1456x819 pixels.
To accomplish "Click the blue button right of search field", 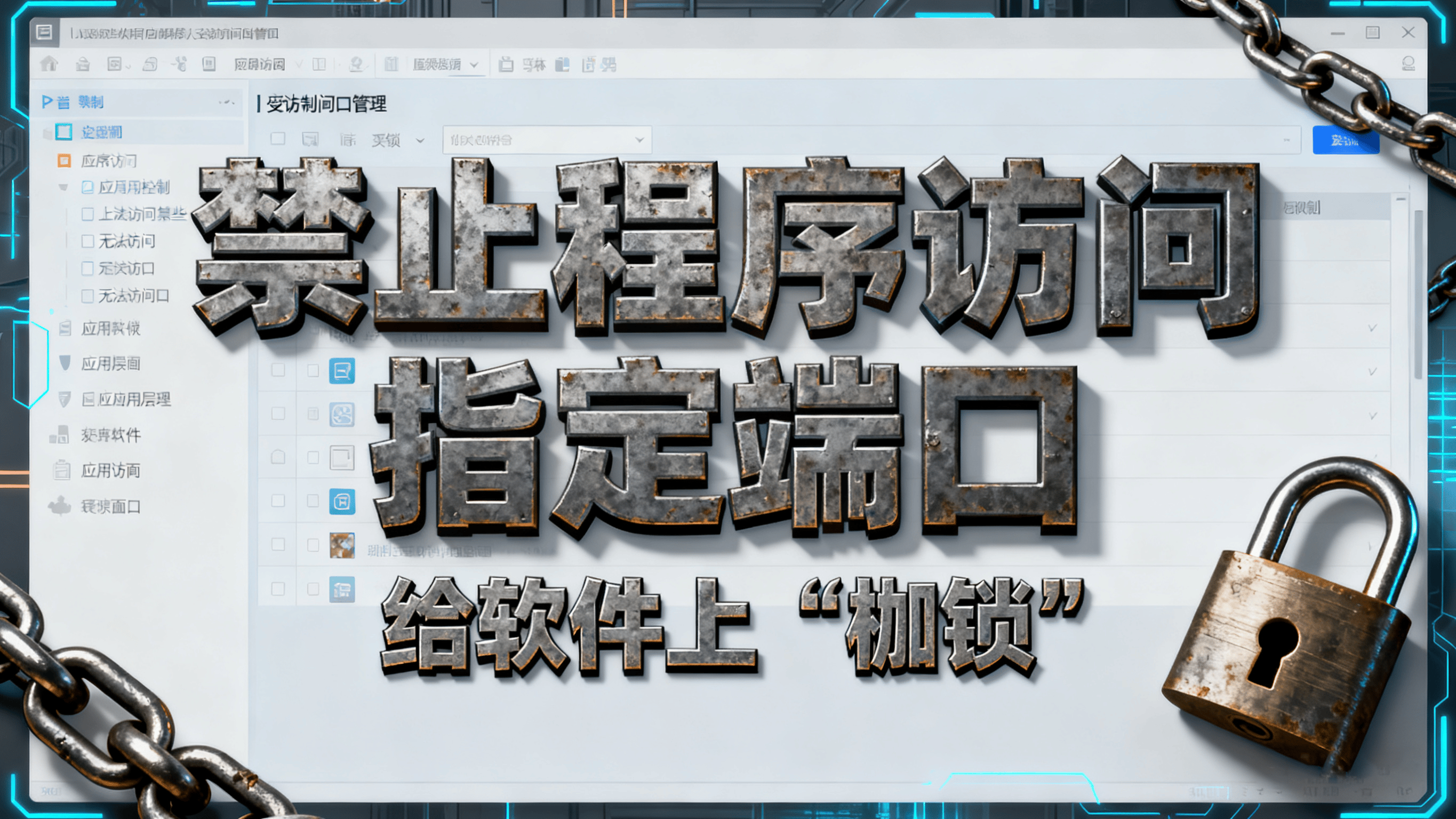I will click(x=1345, y=140).
